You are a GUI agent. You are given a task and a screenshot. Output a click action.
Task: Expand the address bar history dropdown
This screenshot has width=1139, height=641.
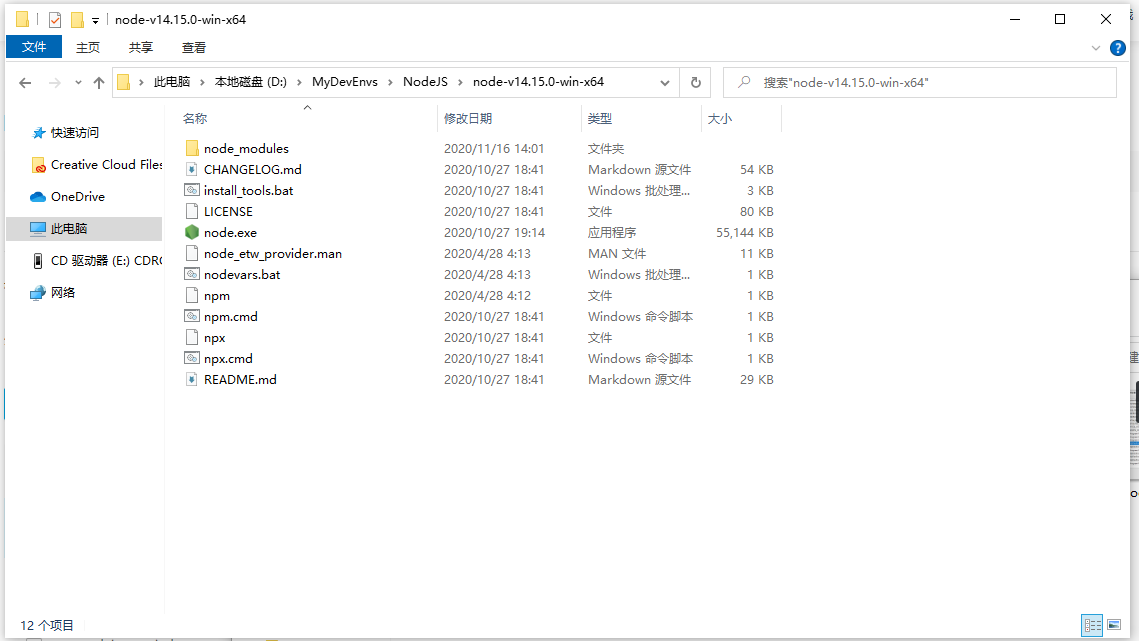coord(665,83)
